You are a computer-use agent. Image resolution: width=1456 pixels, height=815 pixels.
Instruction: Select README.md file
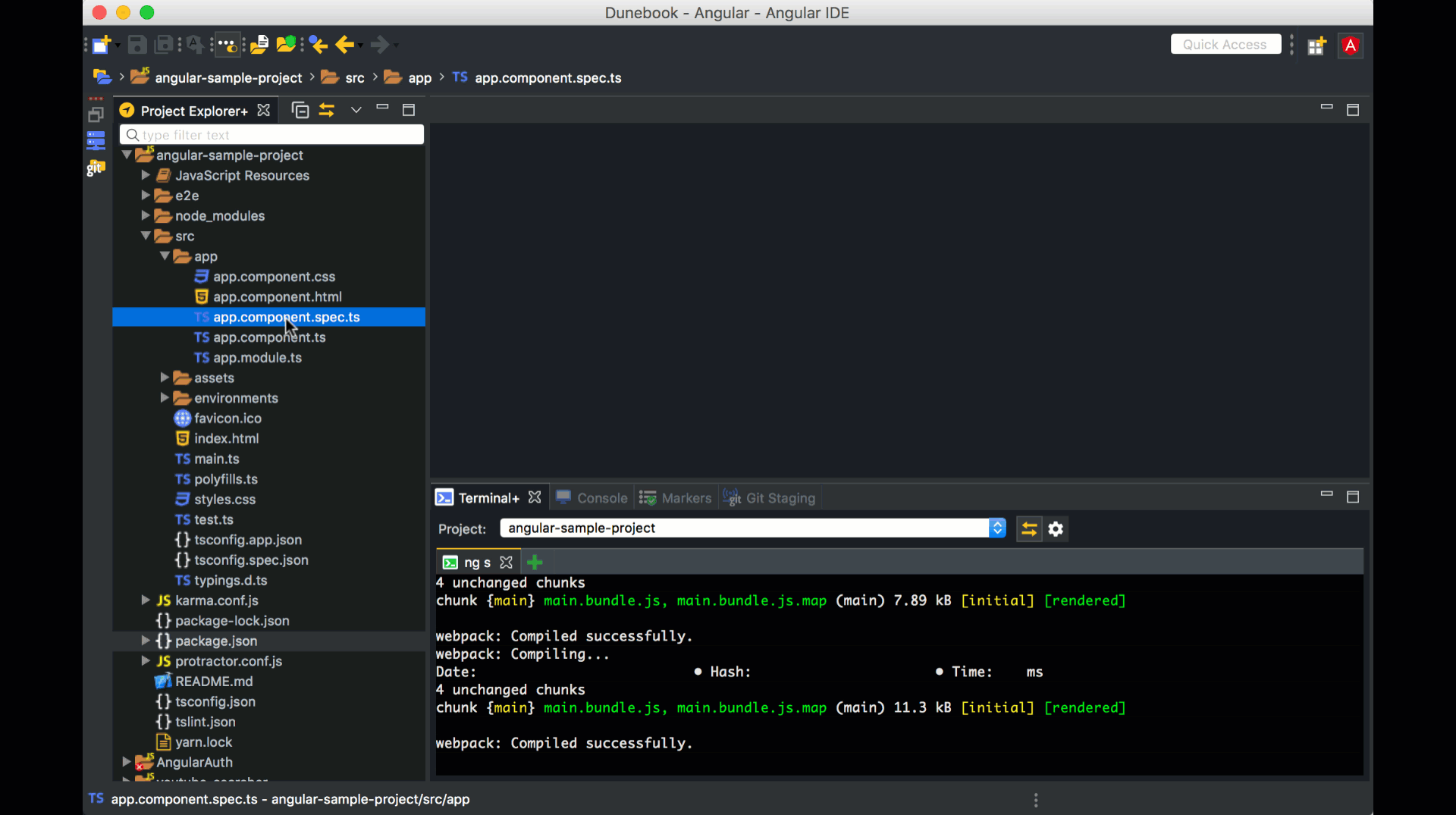pyautogui.click(x=214, y=682)
